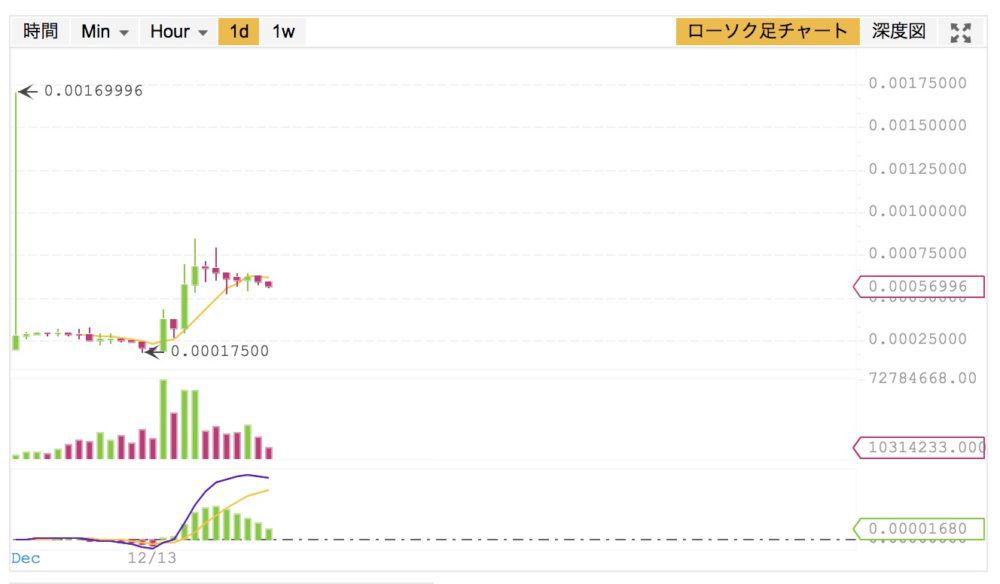
Task: Click the purple MACD line peak
Action: tap(246, 475)
